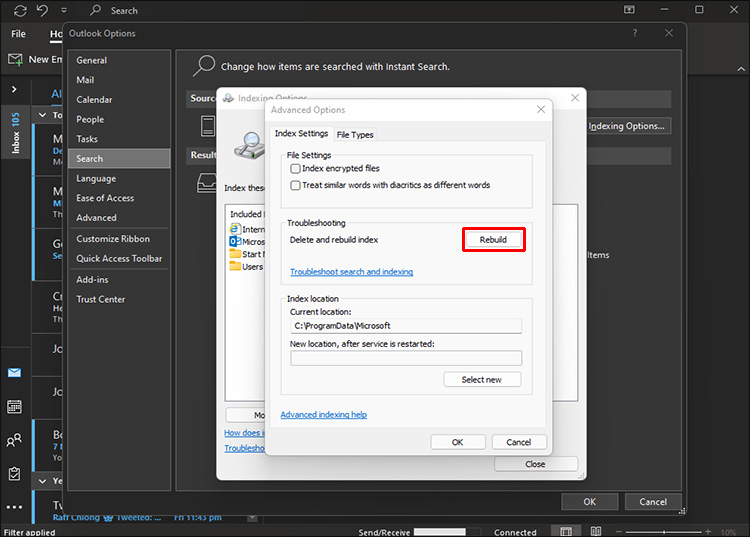Open the Tasks clipboard navigation icon
The width and height of the screenshot is (750, 537).
pos(14,473)
